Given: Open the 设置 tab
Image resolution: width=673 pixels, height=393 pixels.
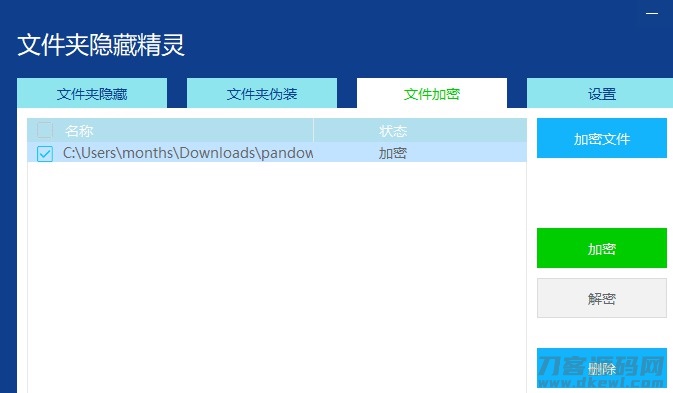Looking at the screenshot, I should pyautogui.click(x=601, y=93).
